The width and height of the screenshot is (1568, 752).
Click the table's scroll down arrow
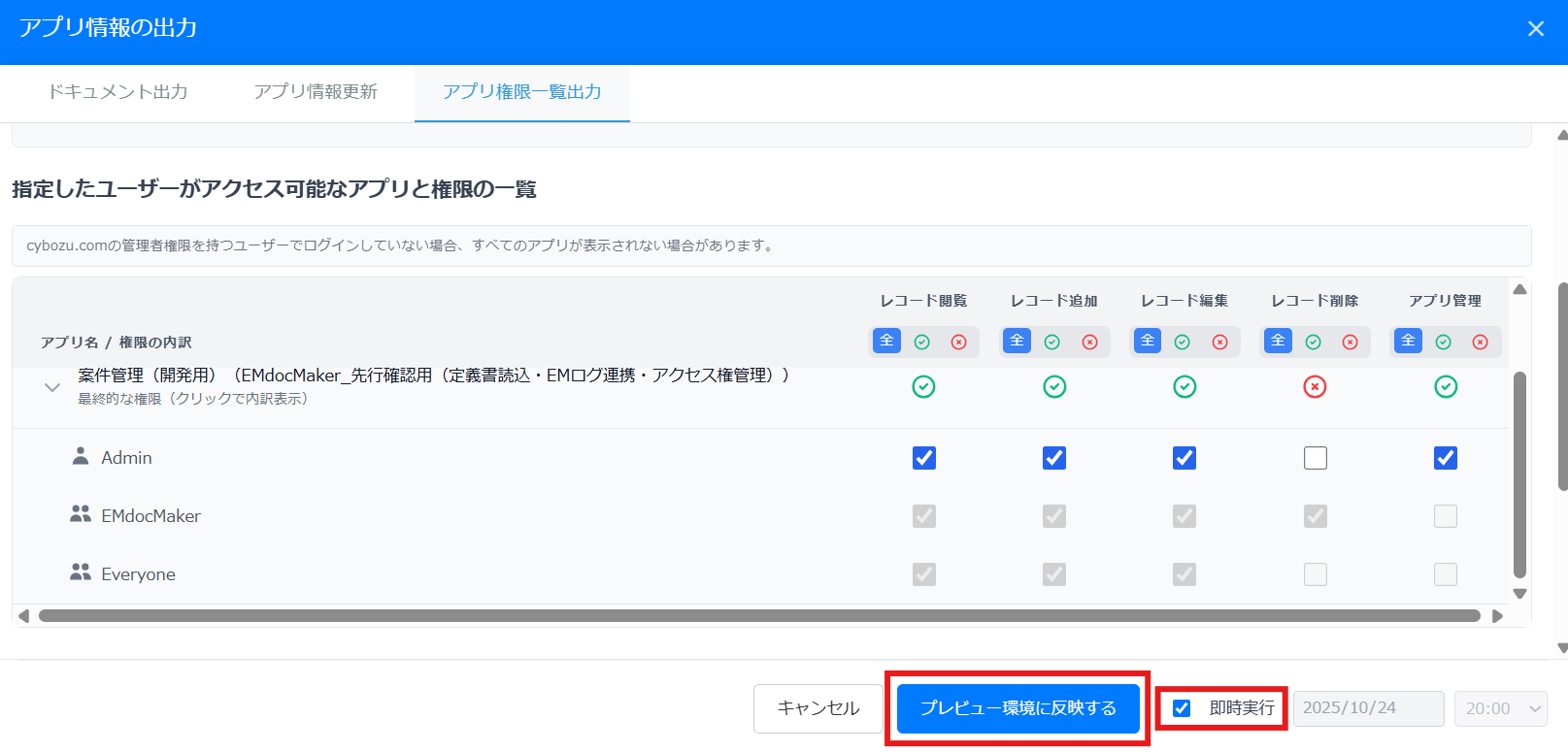click(x=1519, y=594)
